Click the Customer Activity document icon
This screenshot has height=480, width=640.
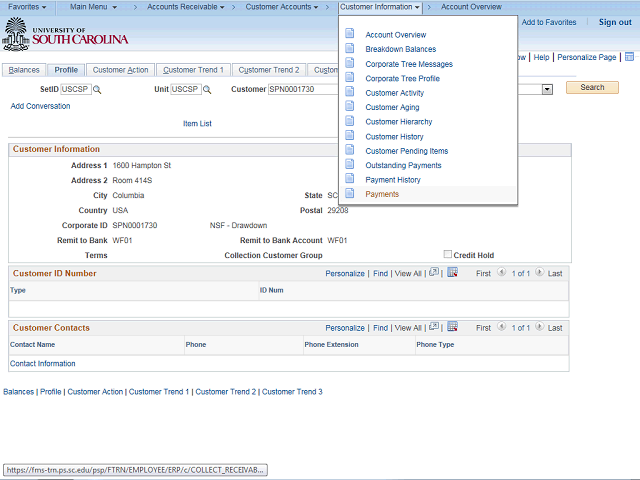[x=350, y=92]
